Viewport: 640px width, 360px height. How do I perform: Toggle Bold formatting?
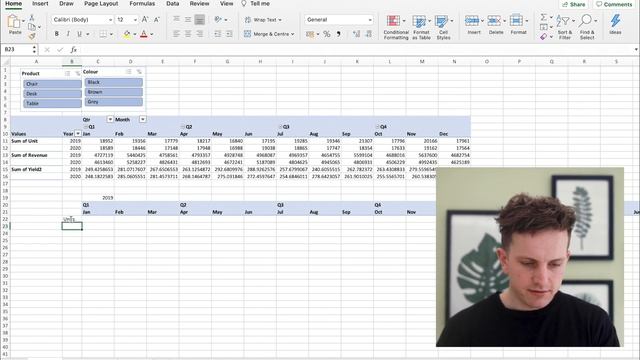(x=56, y=34)
